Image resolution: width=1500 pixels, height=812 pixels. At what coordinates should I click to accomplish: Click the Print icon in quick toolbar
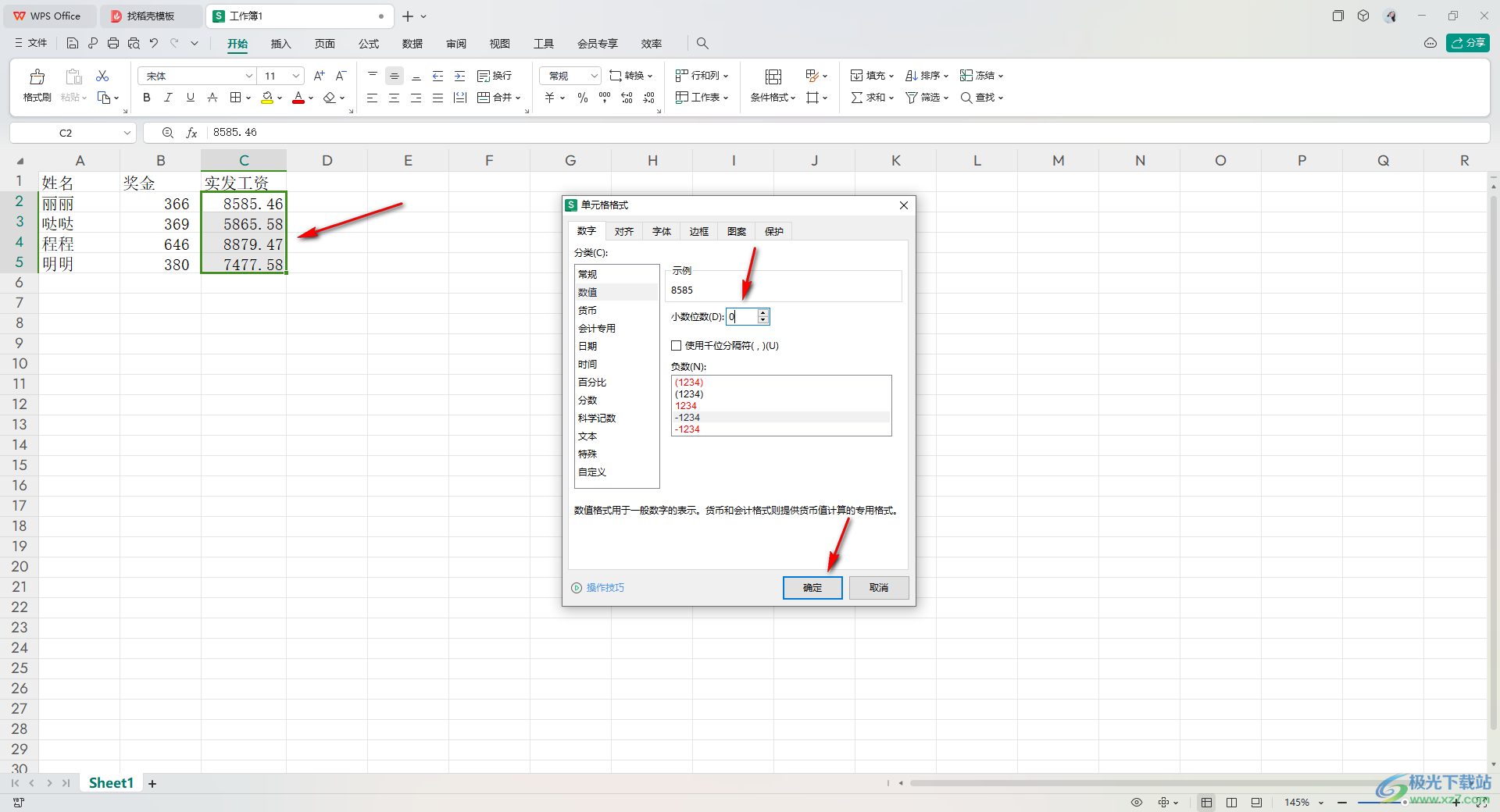coord(113,43)
